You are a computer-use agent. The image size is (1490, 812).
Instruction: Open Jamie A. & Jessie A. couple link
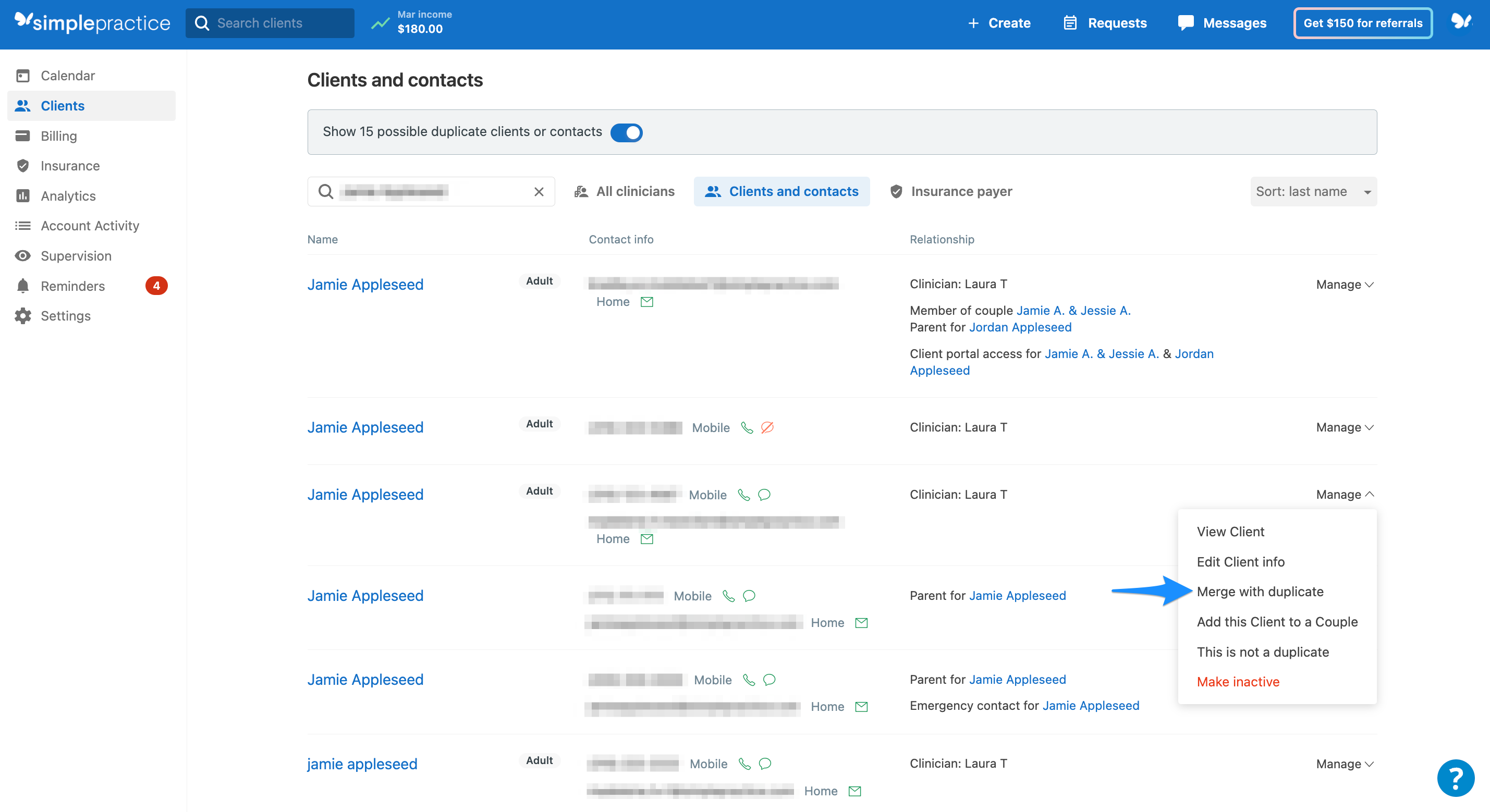click(x=1073, y=311)
